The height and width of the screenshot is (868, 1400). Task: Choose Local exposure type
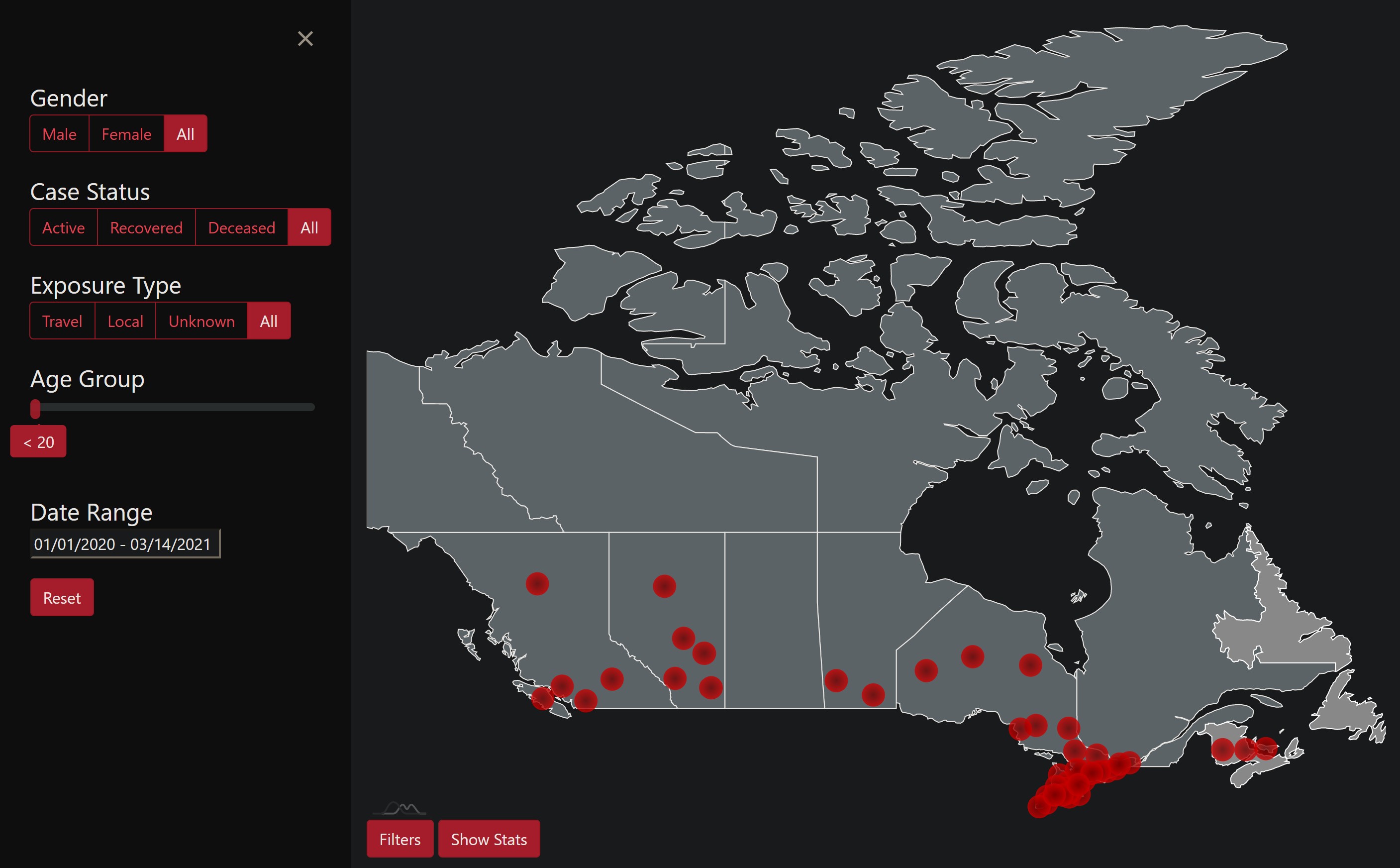pyautogui.click(x=125, y=321)
